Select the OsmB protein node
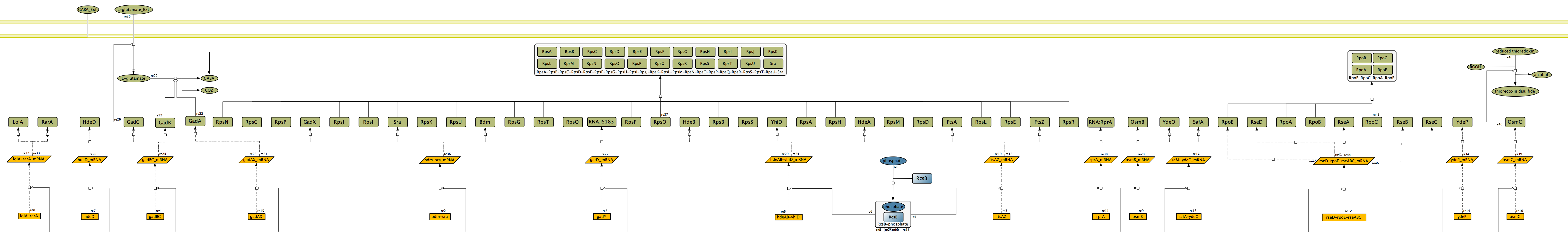Viewport: 1568px width, 243px height. click(x=1138, y=122)
